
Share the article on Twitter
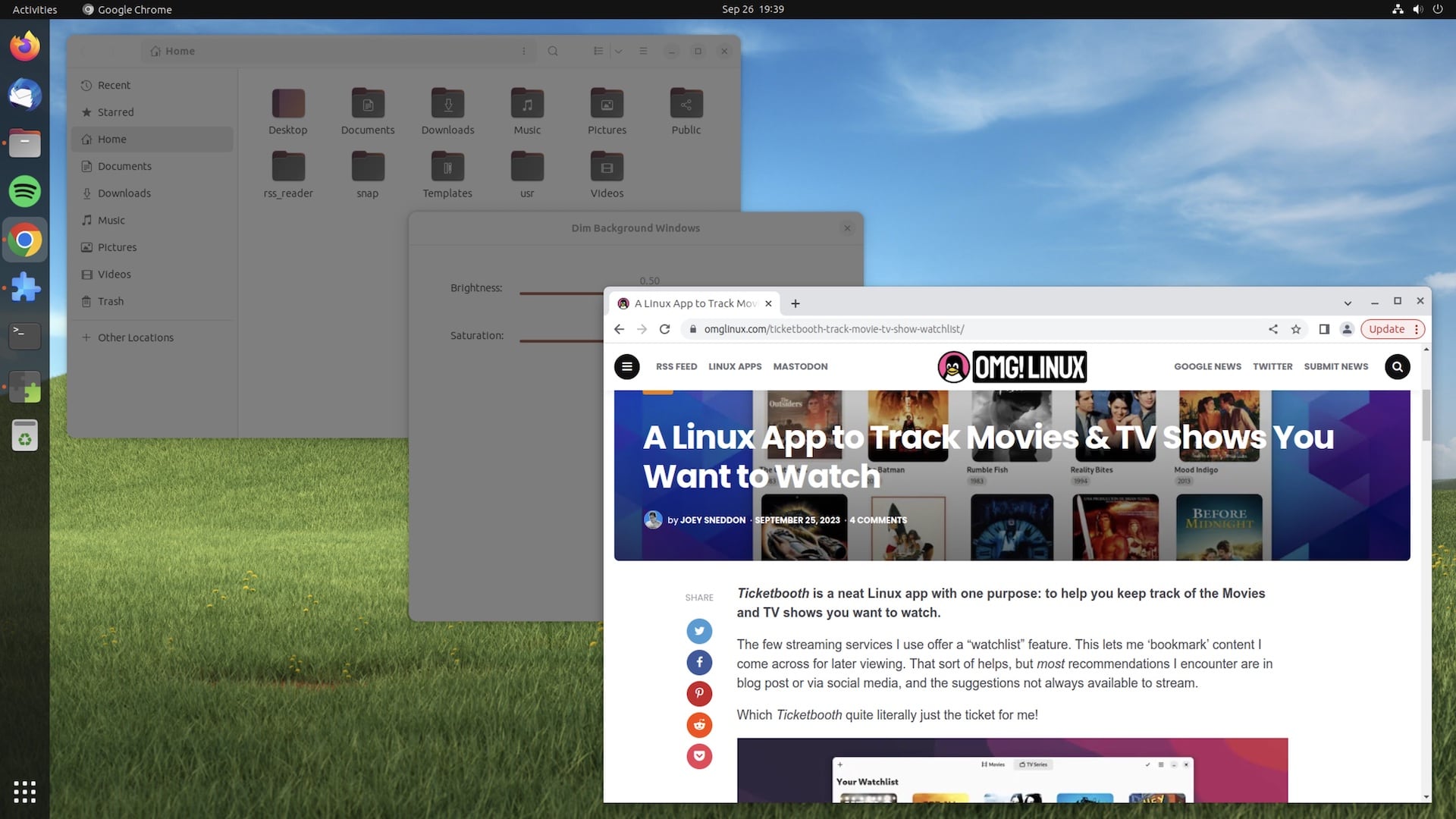pyautogui.click(x=698, y=631)
